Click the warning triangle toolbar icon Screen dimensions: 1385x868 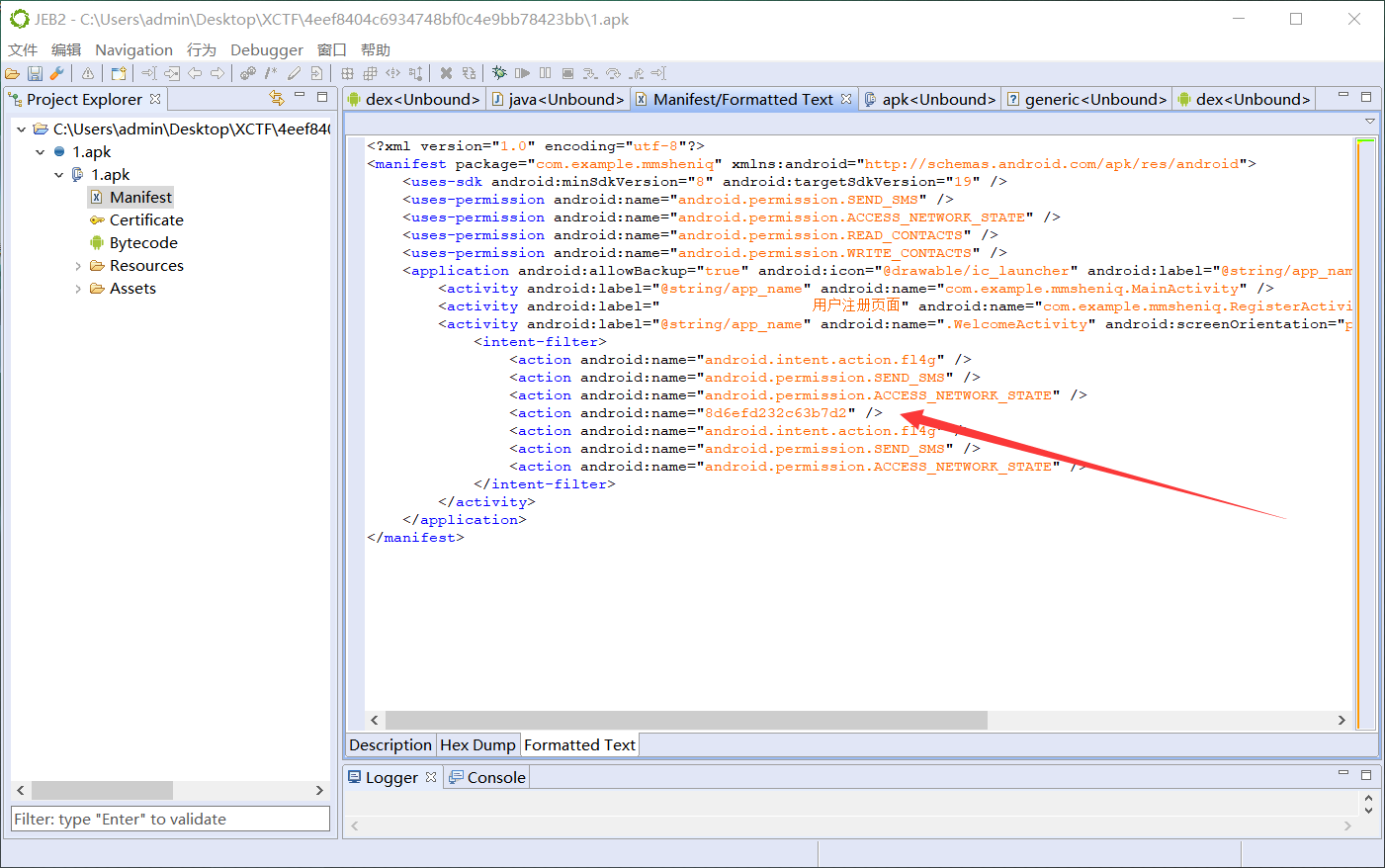click(x=88, y=73)
